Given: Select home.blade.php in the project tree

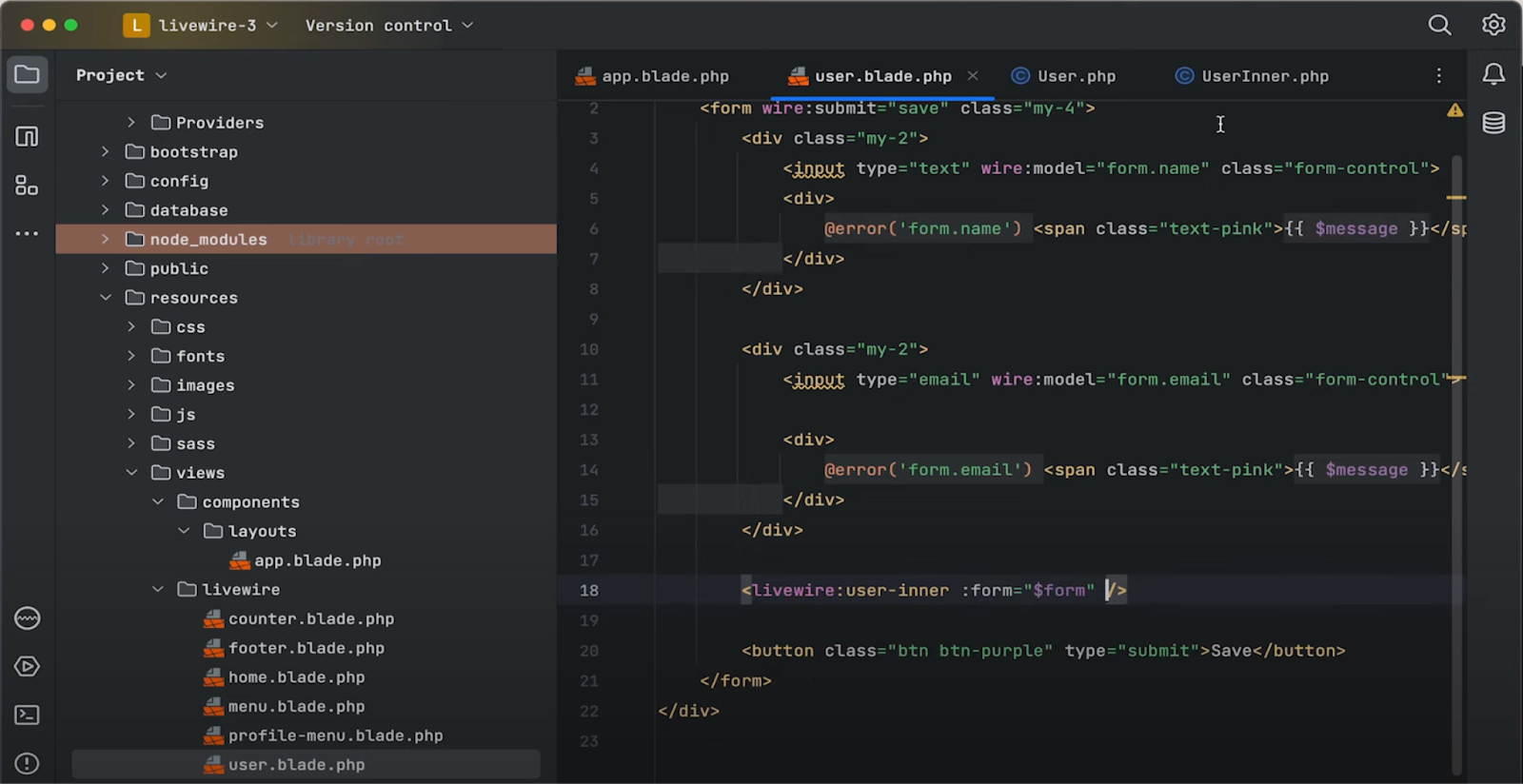Looking at the screenshot, I should (285, 677).
